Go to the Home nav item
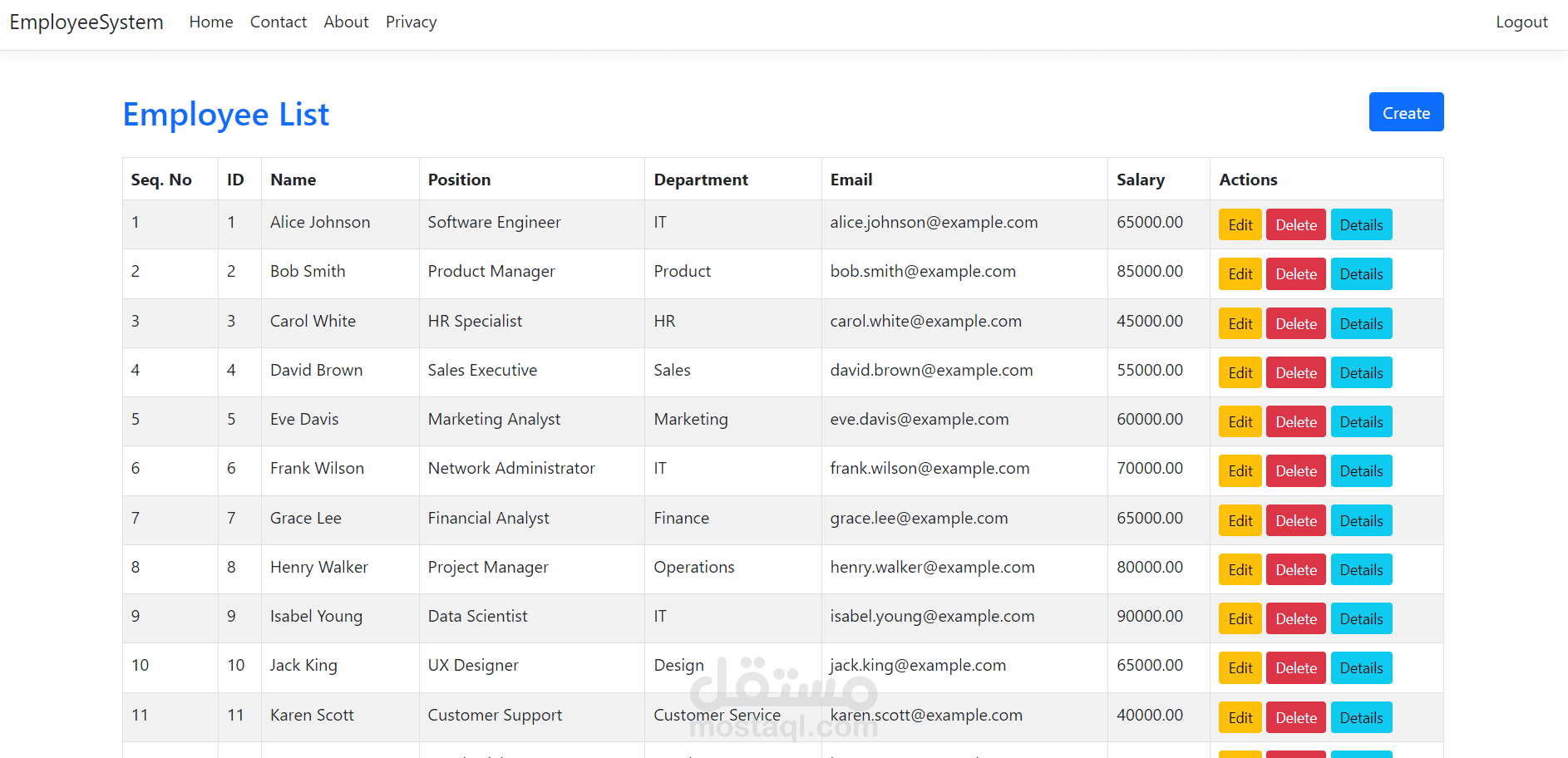This screenshot has height=758, width=1568. point(211,22)
